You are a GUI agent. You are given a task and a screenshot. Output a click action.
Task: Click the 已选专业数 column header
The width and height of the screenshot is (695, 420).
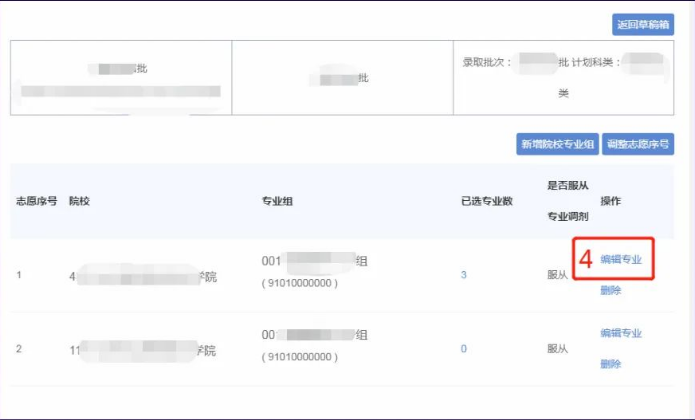pyautogui.click(x=487, y=201)
